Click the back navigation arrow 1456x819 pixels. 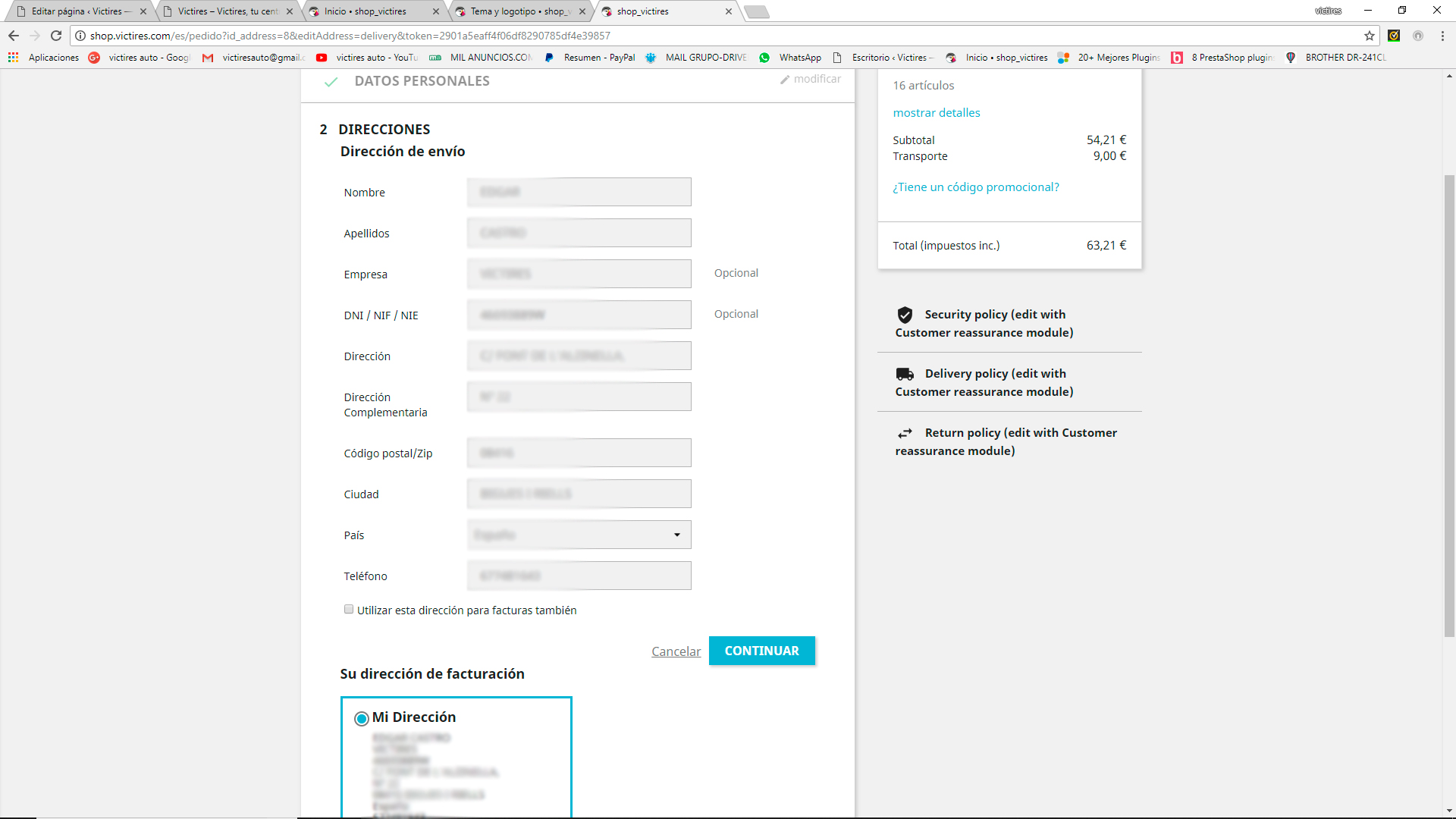[13, 36]
